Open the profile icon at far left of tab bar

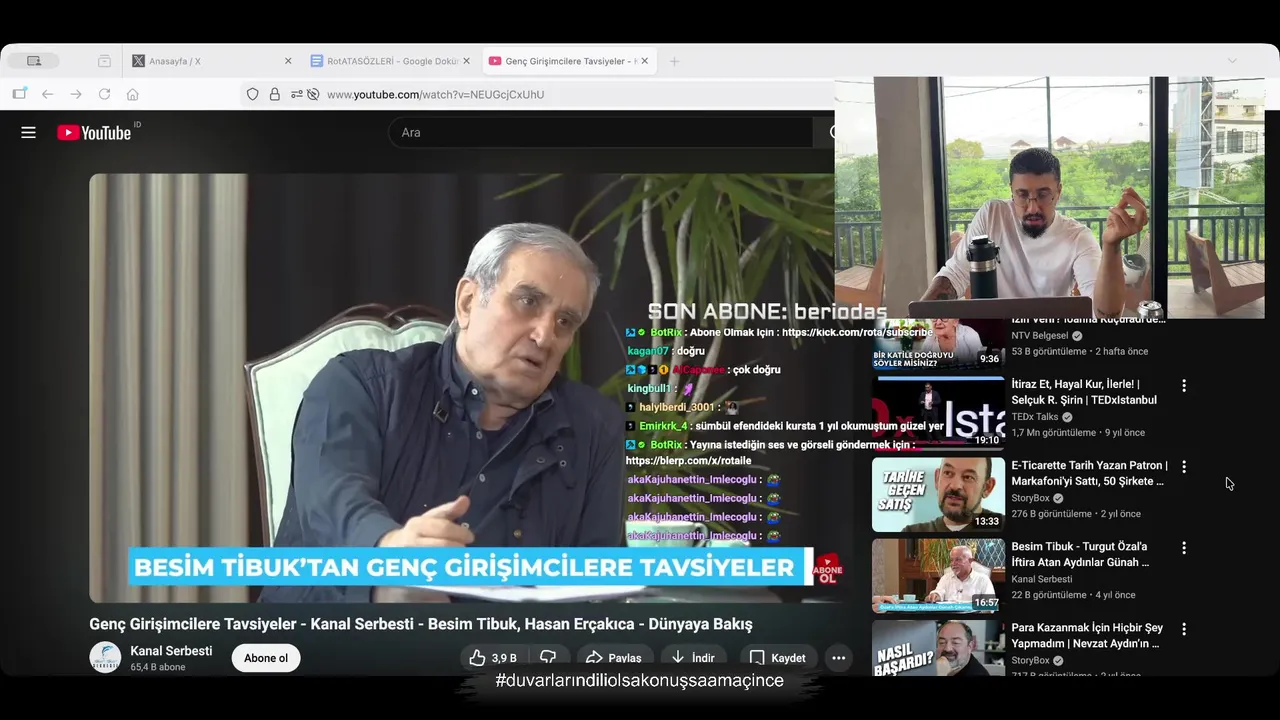(34, 61)
